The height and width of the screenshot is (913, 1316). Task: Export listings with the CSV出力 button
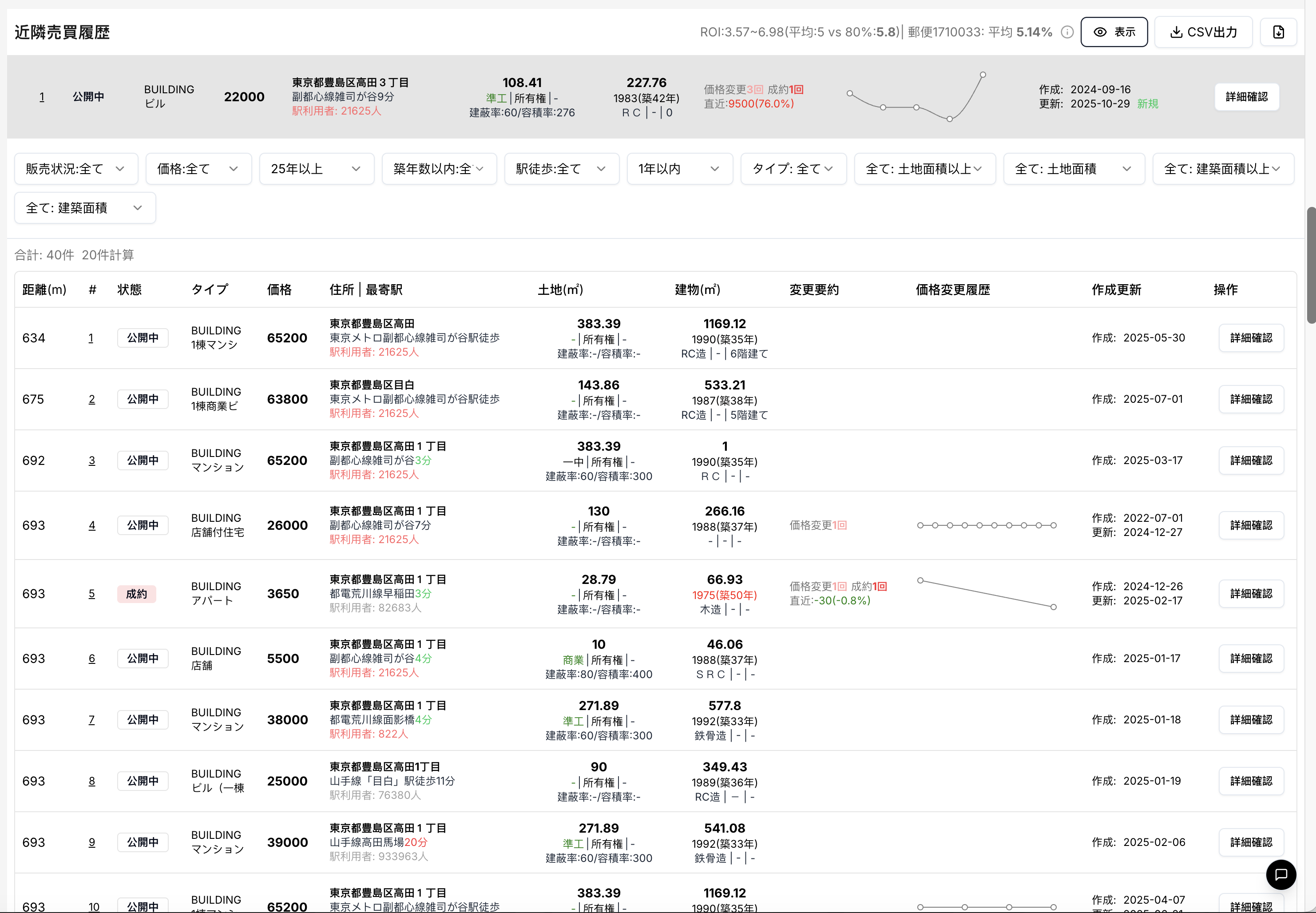(x=1203, y=32)
